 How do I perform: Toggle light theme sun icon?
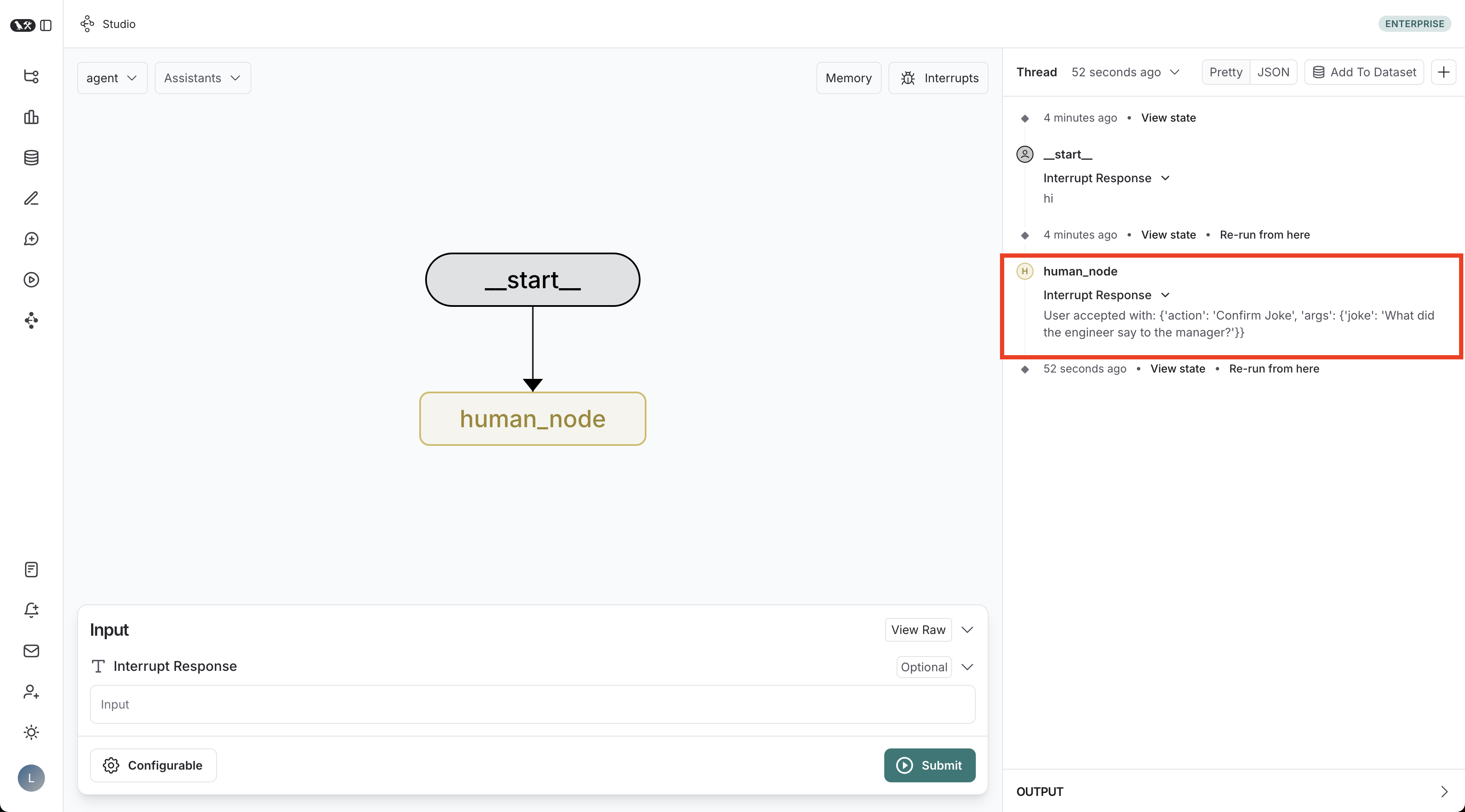pyautogui.click(x=31, y=732)
